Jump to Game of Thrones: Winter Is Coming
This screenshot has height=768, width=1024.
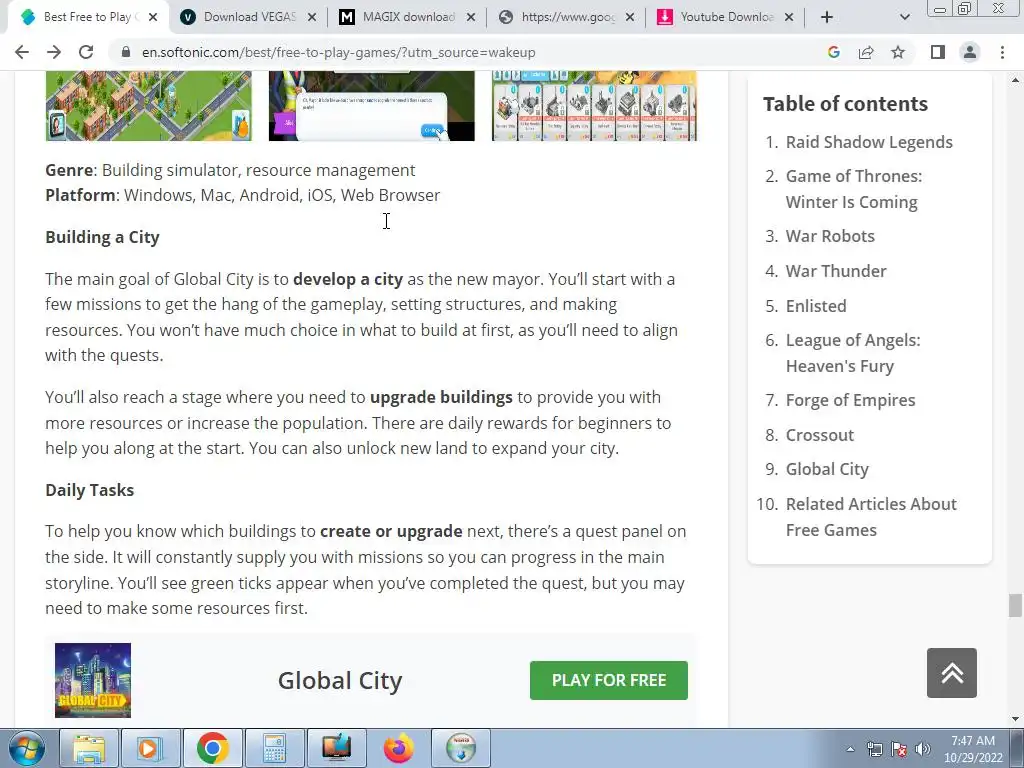854,189
